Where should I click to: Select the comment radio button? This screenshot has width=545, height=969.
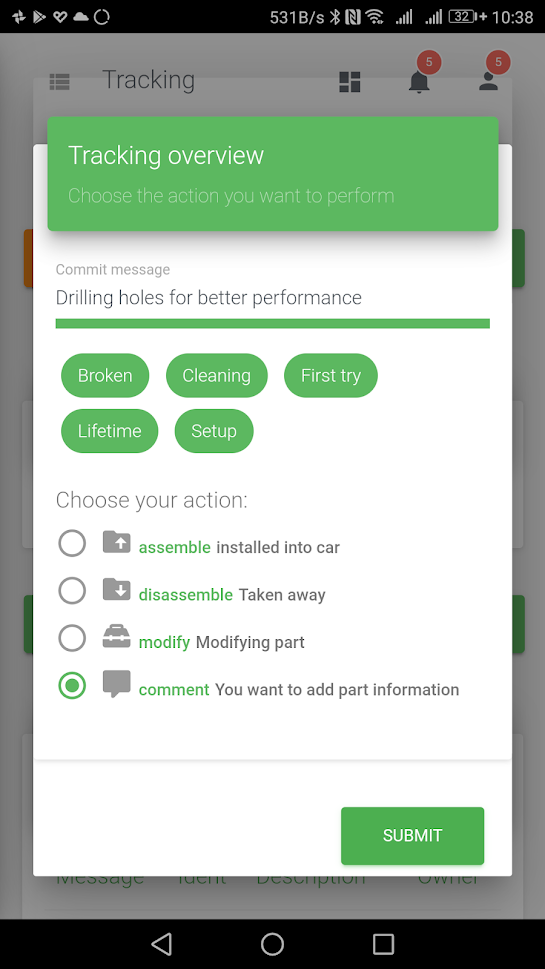click(x=72, y=685)
